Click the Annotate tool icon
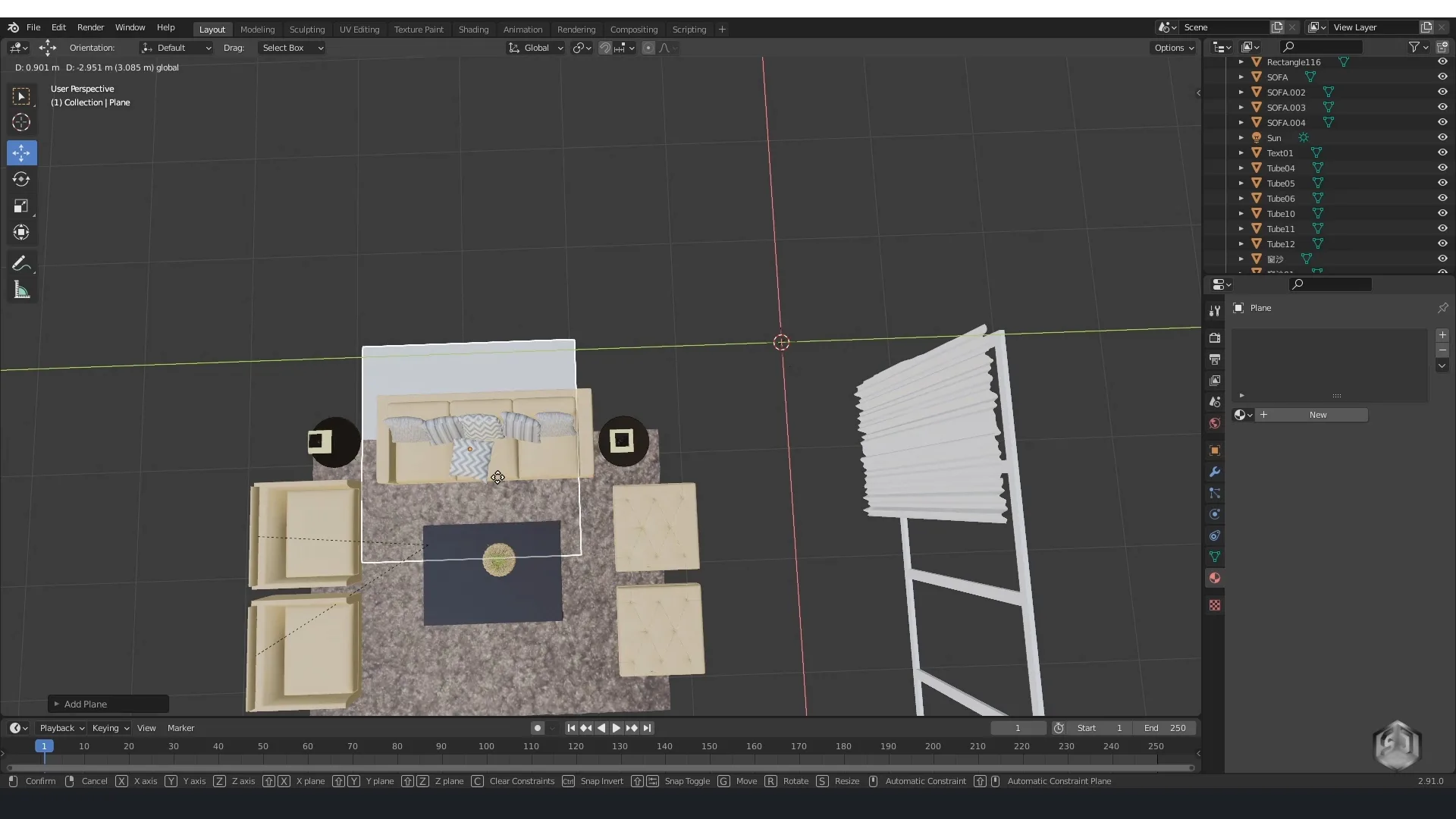This screenshot has width=1456, height=819. (22, 264)
